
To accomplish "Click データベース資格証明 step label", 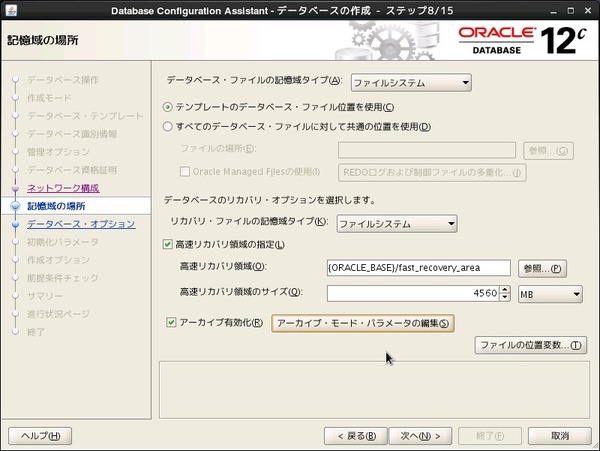I will (x=72, y=170).
